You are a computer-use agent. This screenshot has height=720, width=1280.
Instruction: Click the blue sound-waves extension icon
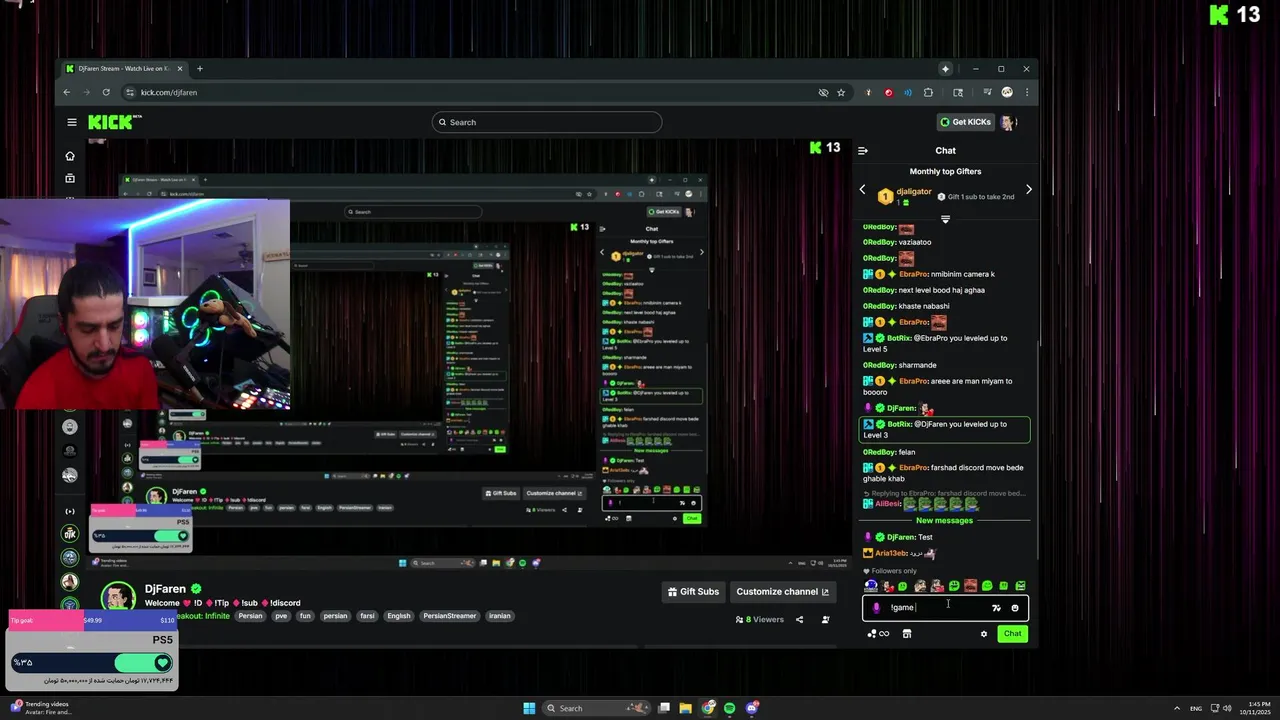(x=908, y=92)
